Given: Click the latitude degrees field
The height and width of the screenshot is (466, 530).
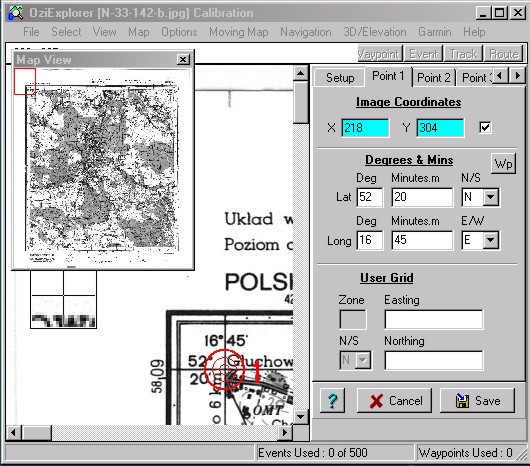Looking at the screenshot, I should click(370, 197).
